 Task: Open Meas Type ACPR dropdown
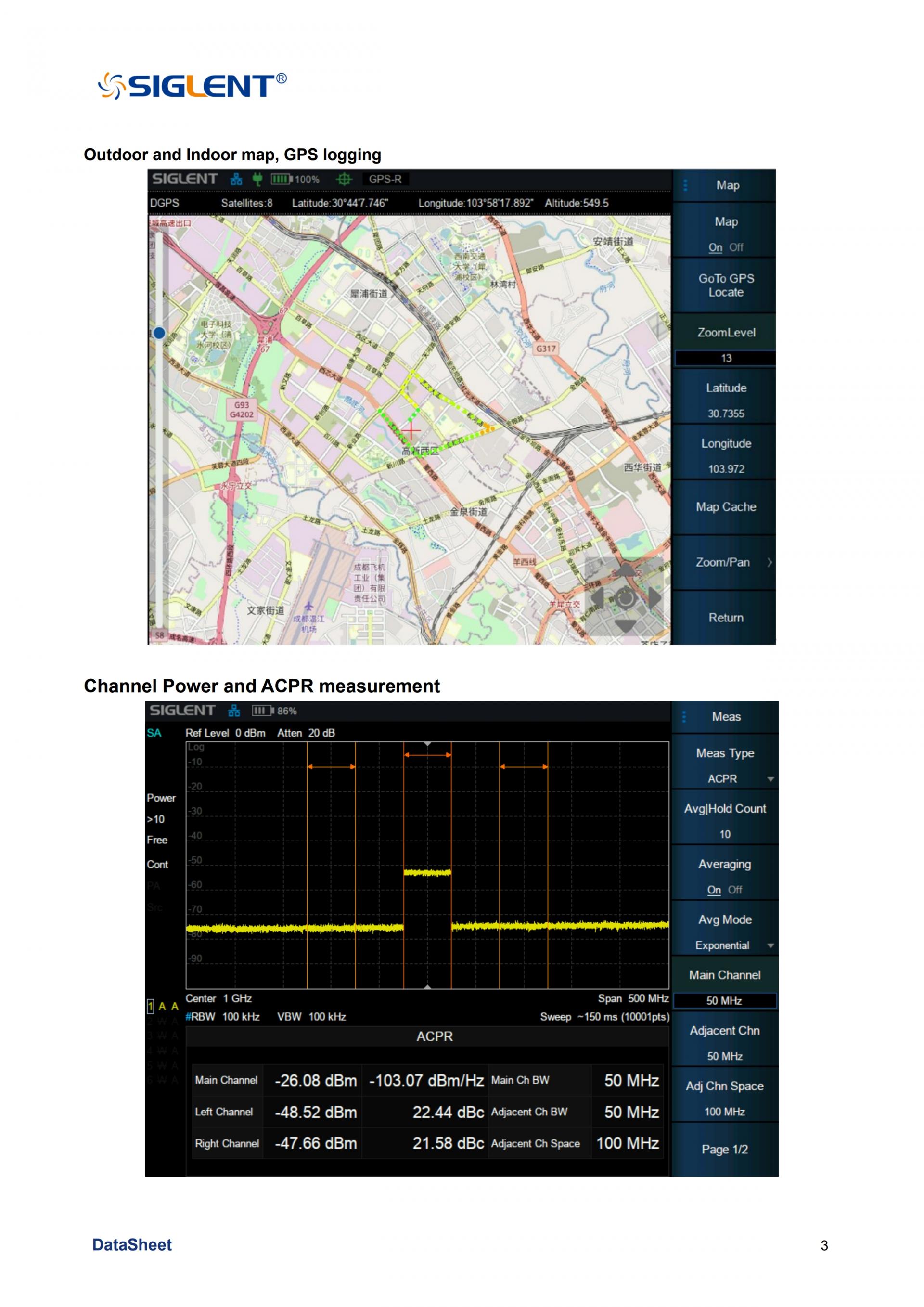724,764
